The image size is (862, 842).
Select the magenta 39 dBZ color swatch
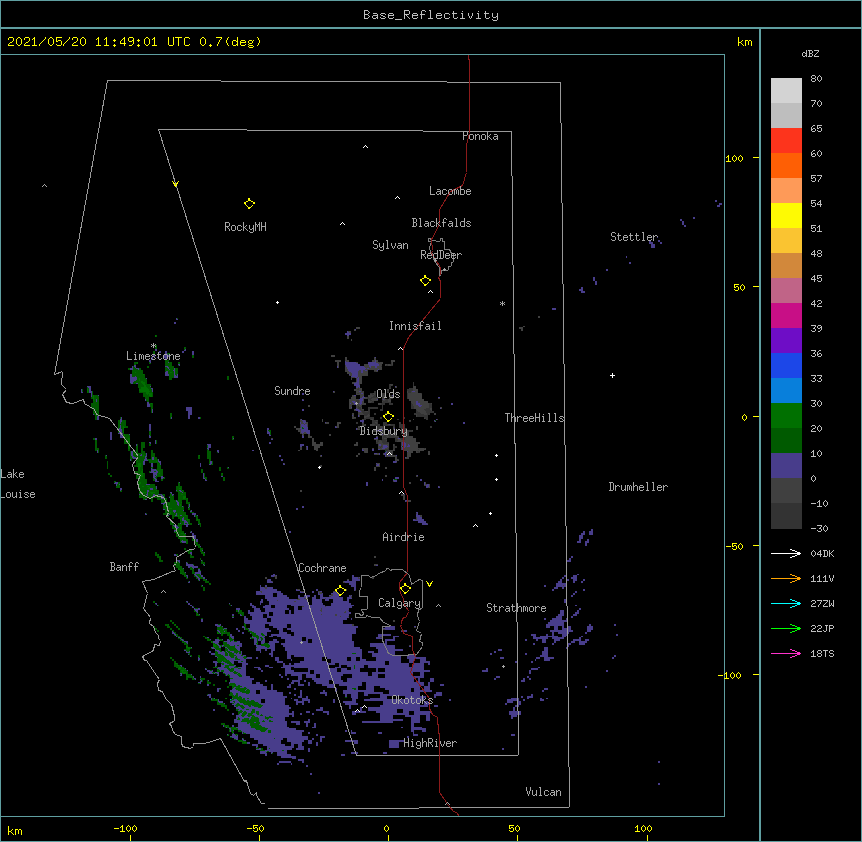click(786, 315)
